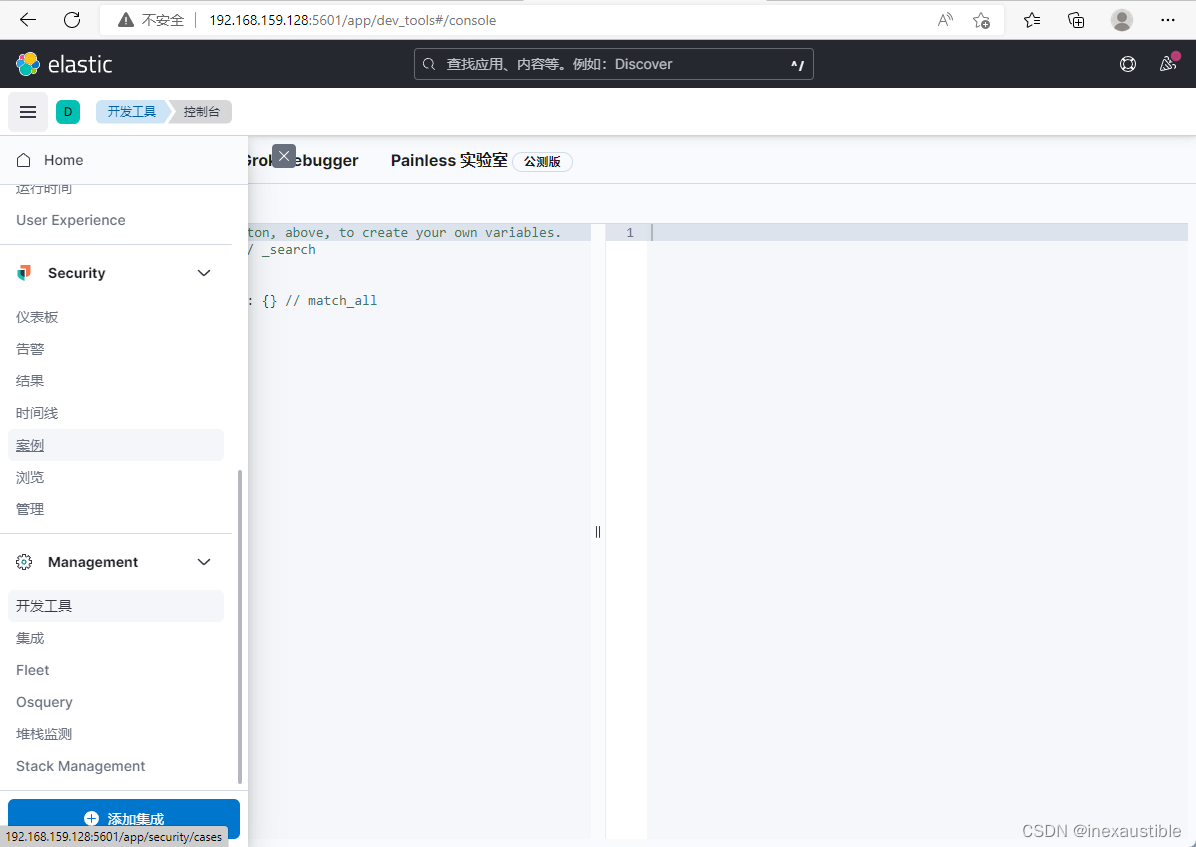Click the Security shield logo icon
1196x847 pixels.
pos(24,272)
